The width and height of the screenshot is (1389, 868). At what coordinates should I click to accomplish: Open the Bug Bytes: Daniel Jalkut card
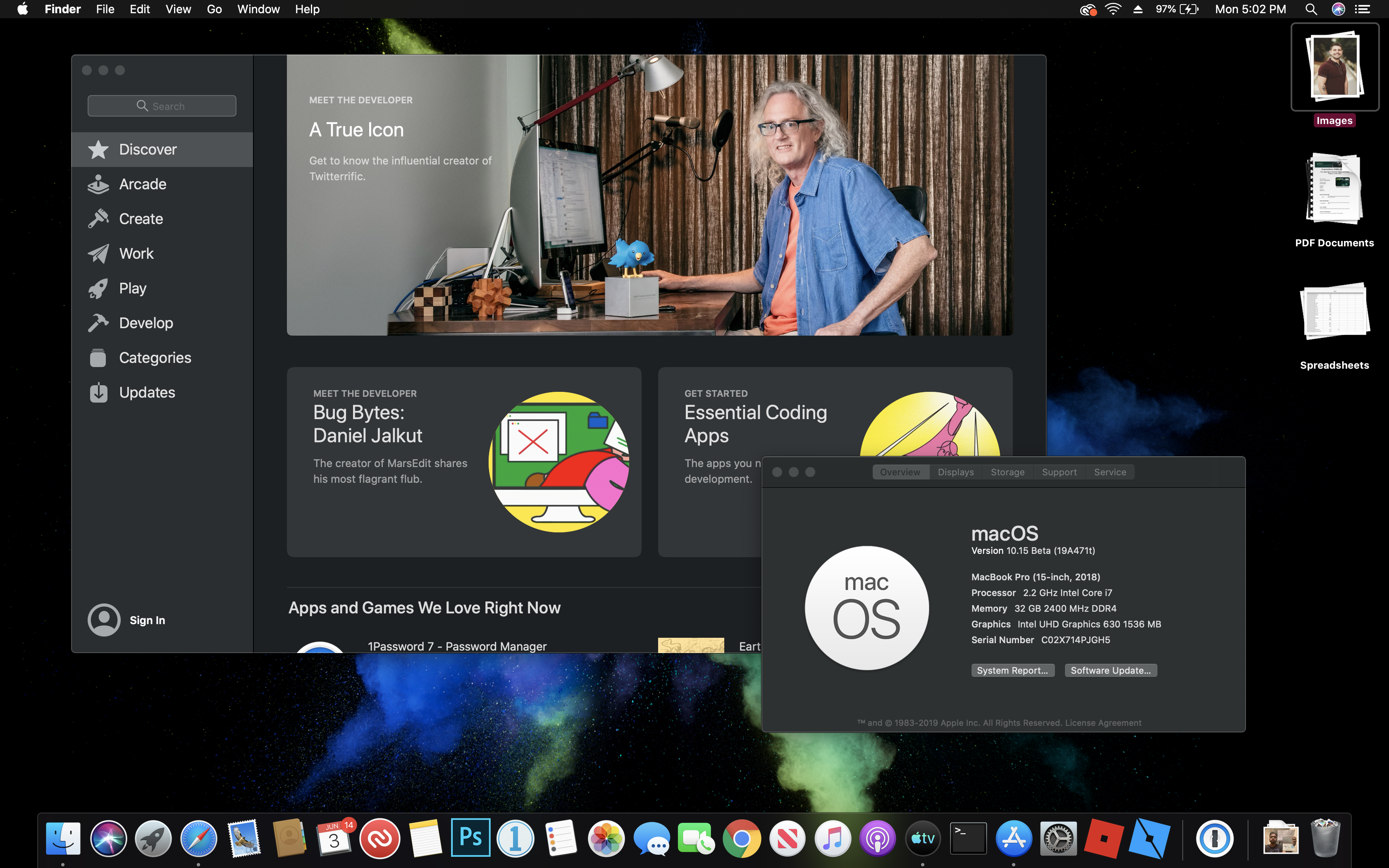(464, 462)
